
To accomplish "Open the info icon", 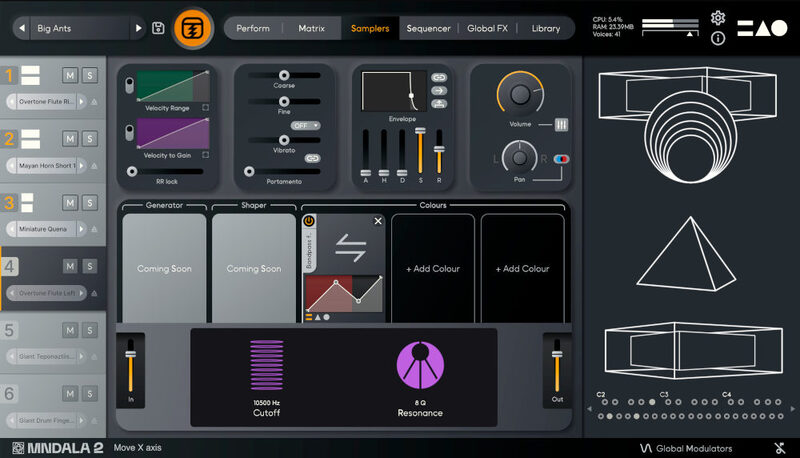I will click(x=718, y=38).
